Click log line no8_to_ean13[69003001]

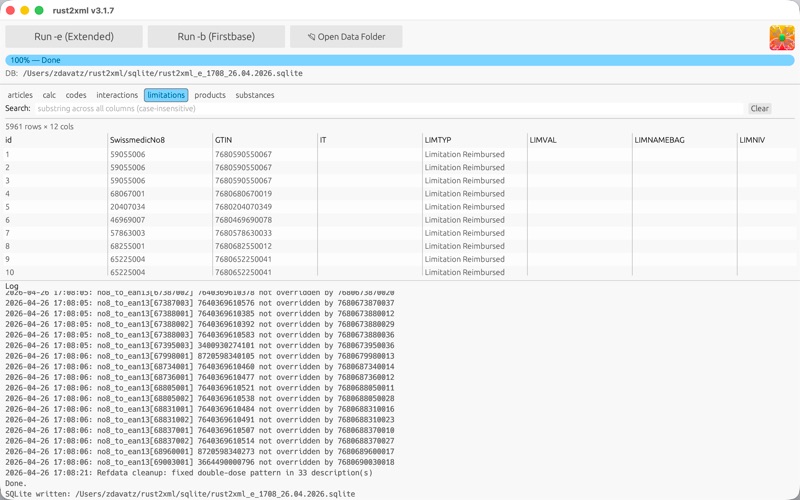coord(199,462)
